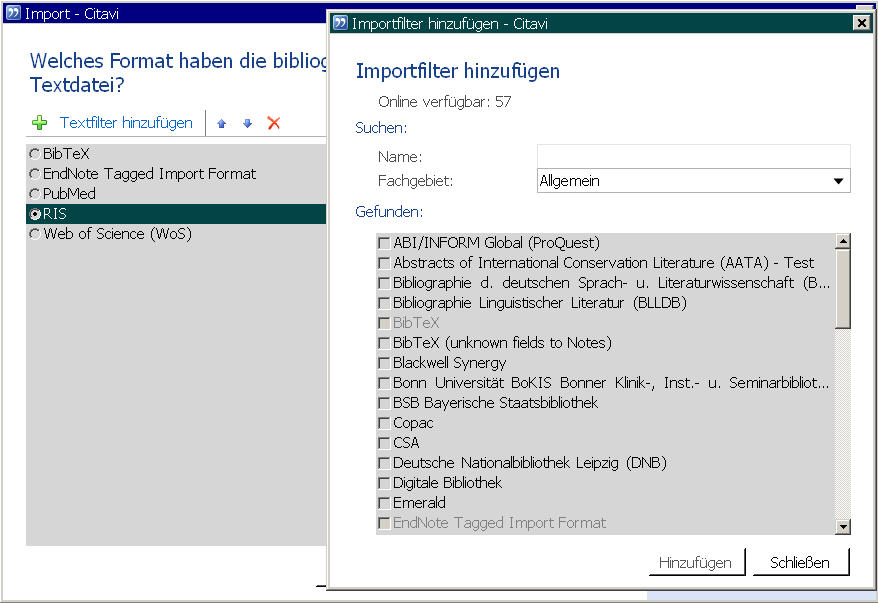Click the Schließen button

pyautogui.click(x=800, y=562)
